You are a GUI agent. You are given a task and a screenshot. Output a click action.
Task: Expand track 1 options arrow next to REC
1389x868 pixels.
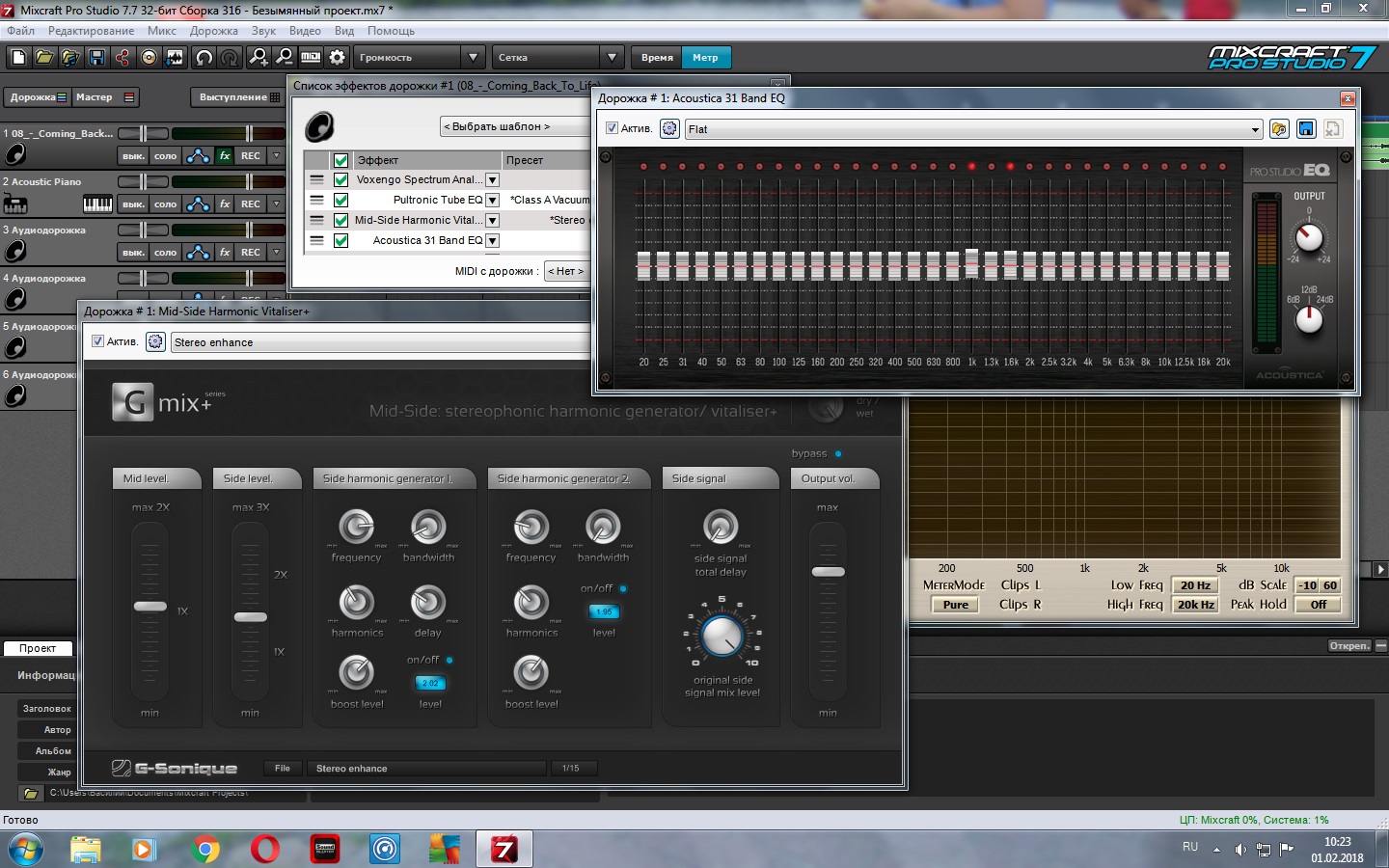coord(276,155)
